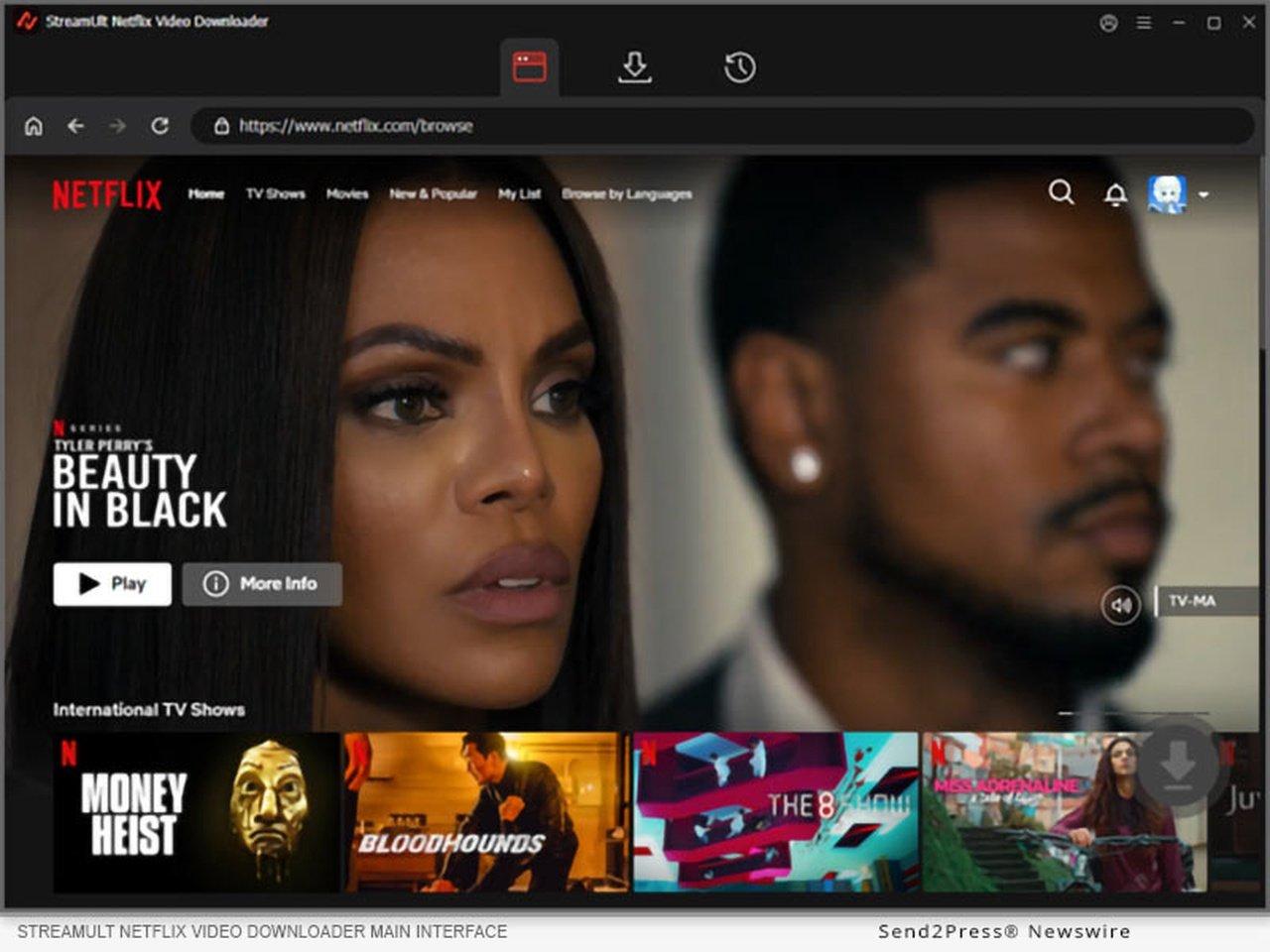
Task: Select the red Browser tab icon
Action: click(531, 65)
